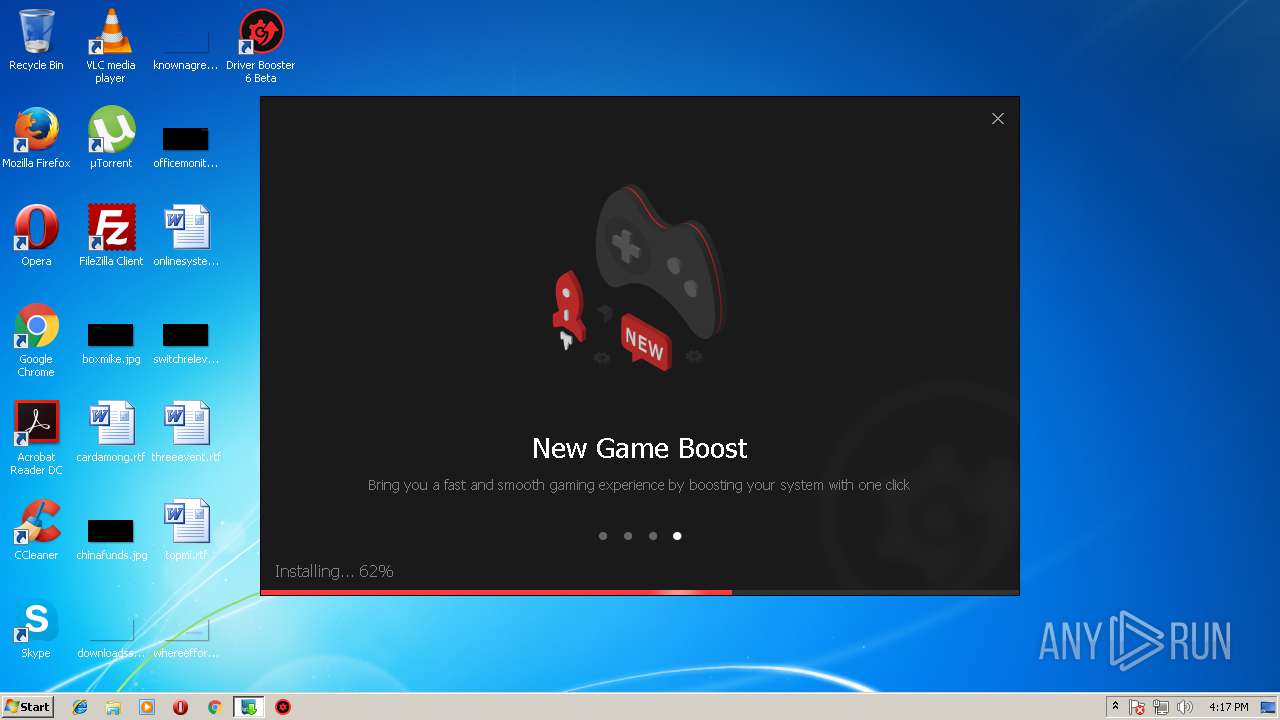Open the 4:17 PM clock
This screenshot has height=720, width=1280.
(1229, 707)
